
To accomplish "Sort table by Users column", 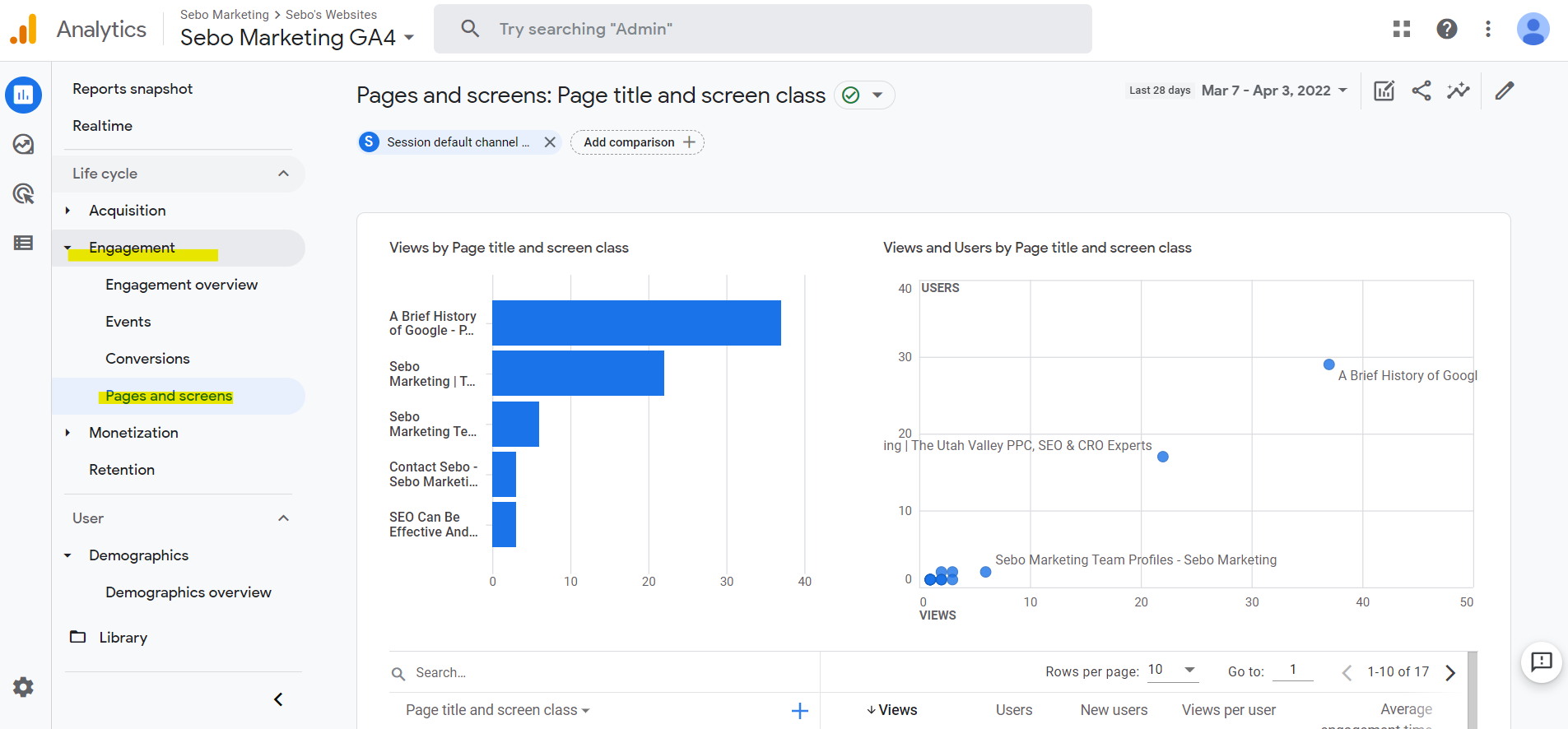I will point(1014,710).
